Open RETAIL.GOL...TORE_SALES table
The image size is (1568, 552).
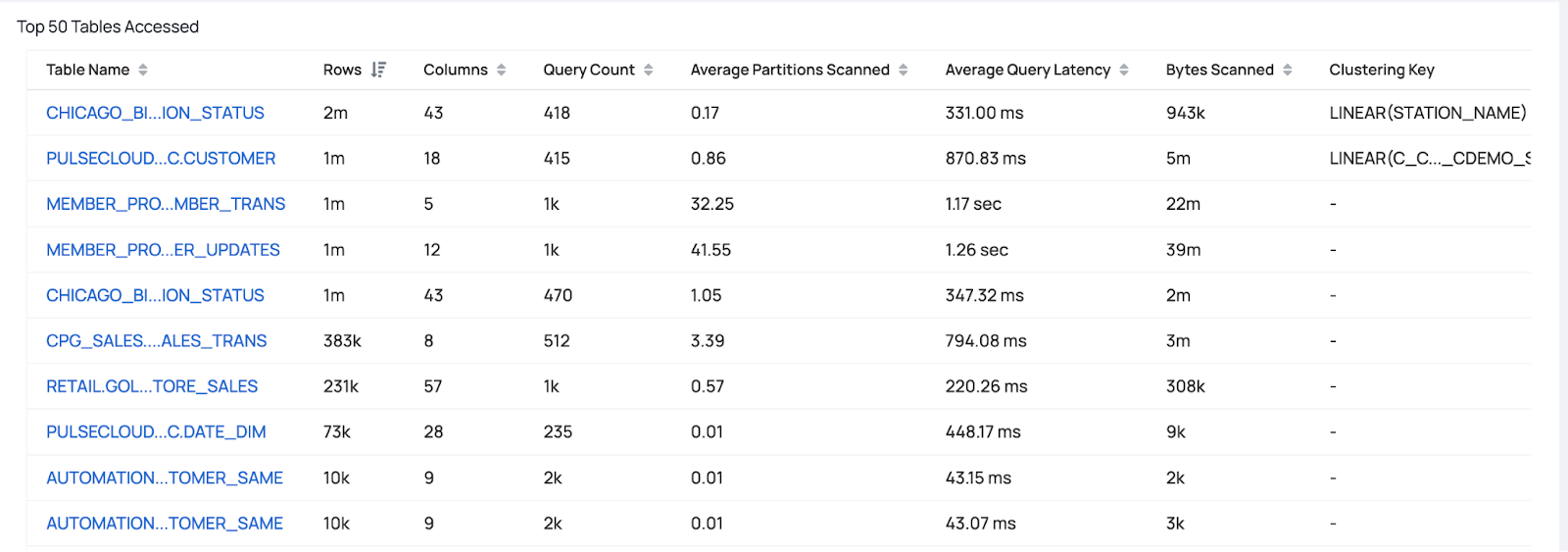[152, 386]
